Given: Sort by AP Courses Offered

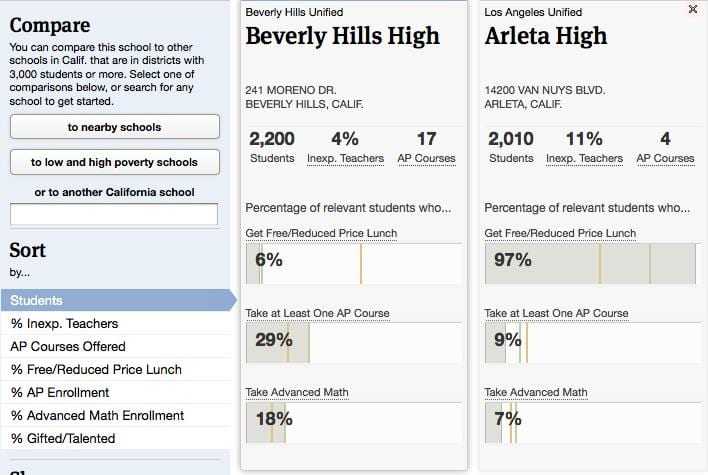Looking at the screenshot, I should (68, 346).
